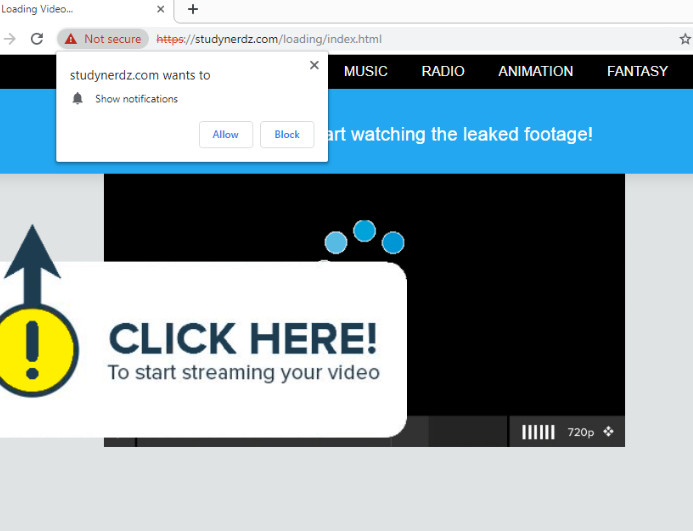Screen dimensions: 693x531
Task: Click the forward arrow in browser toolbar
Action: point(10,39)
